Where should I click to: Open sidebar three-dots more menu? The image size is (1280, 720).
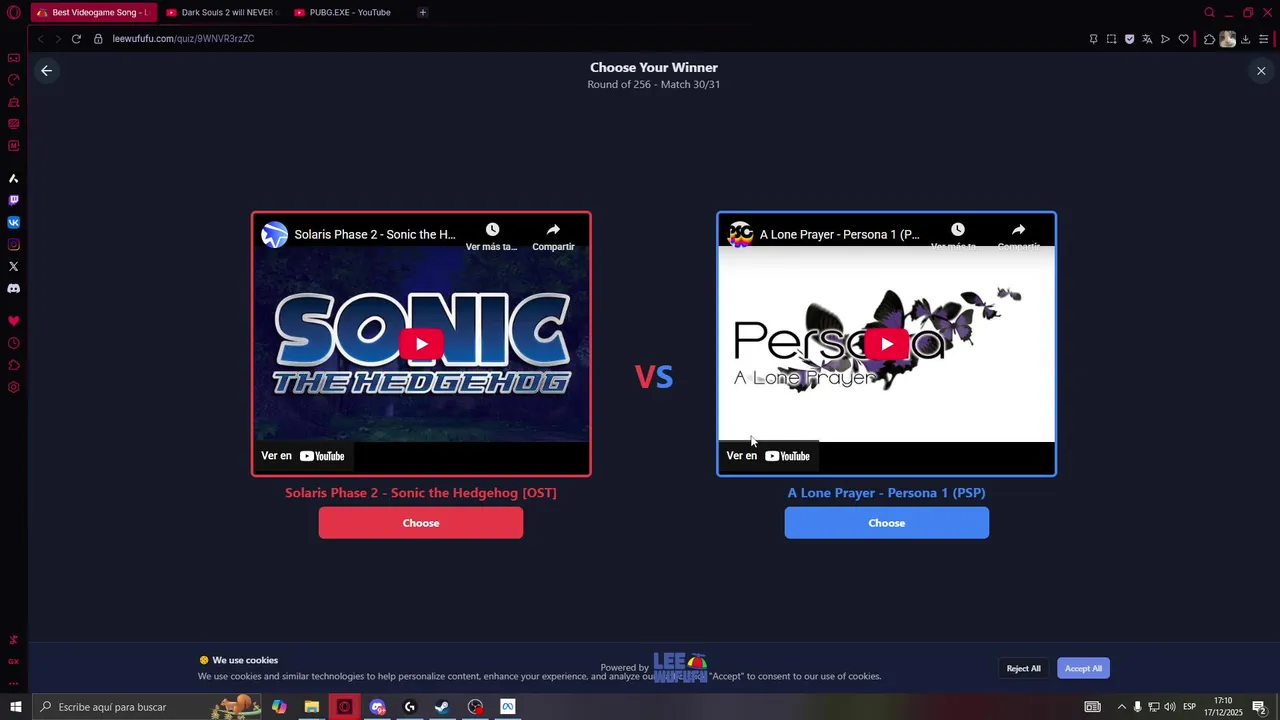point(14,683)
